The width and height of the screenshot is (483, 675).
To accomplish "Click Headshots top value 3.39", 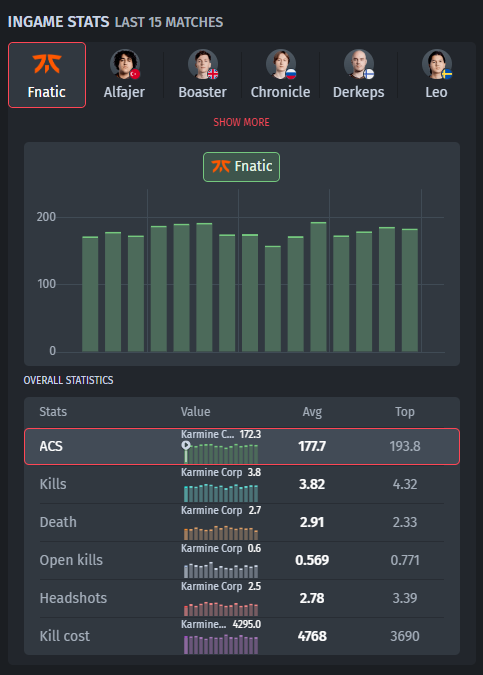I will point(405,598).
